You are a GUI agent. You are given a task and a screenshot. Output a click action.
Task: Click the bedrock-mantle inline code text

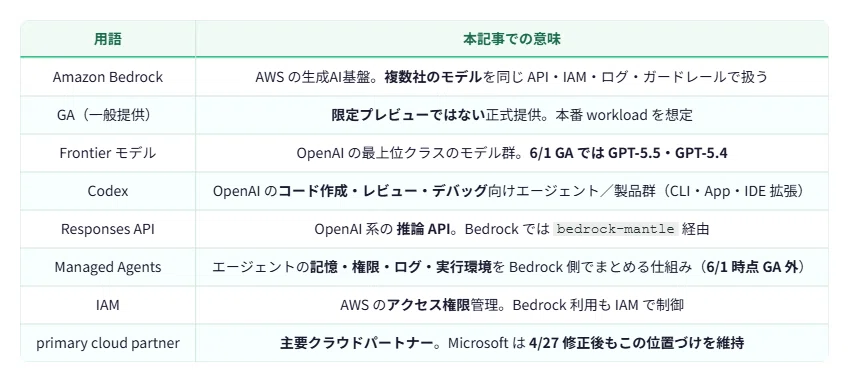pyautogui.click(x=615, y=229)
